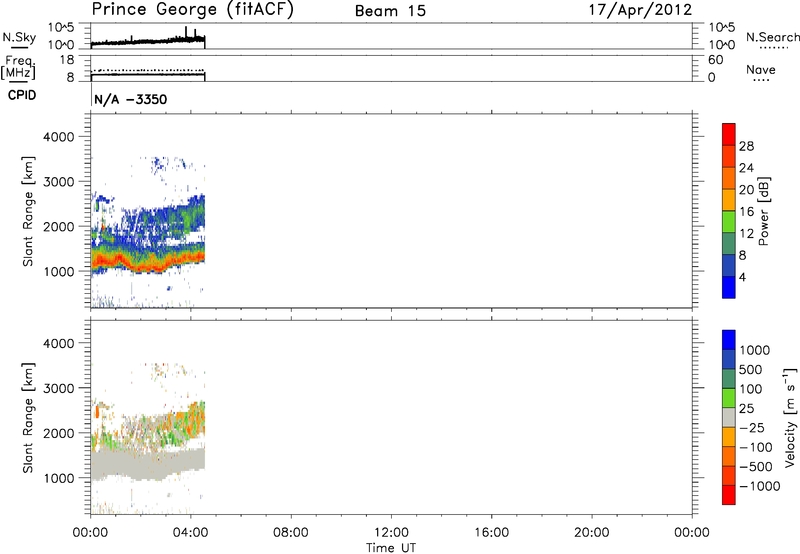Click the 28 dB power colorbar label
This screenshot has width=800, height=554.
746,146
